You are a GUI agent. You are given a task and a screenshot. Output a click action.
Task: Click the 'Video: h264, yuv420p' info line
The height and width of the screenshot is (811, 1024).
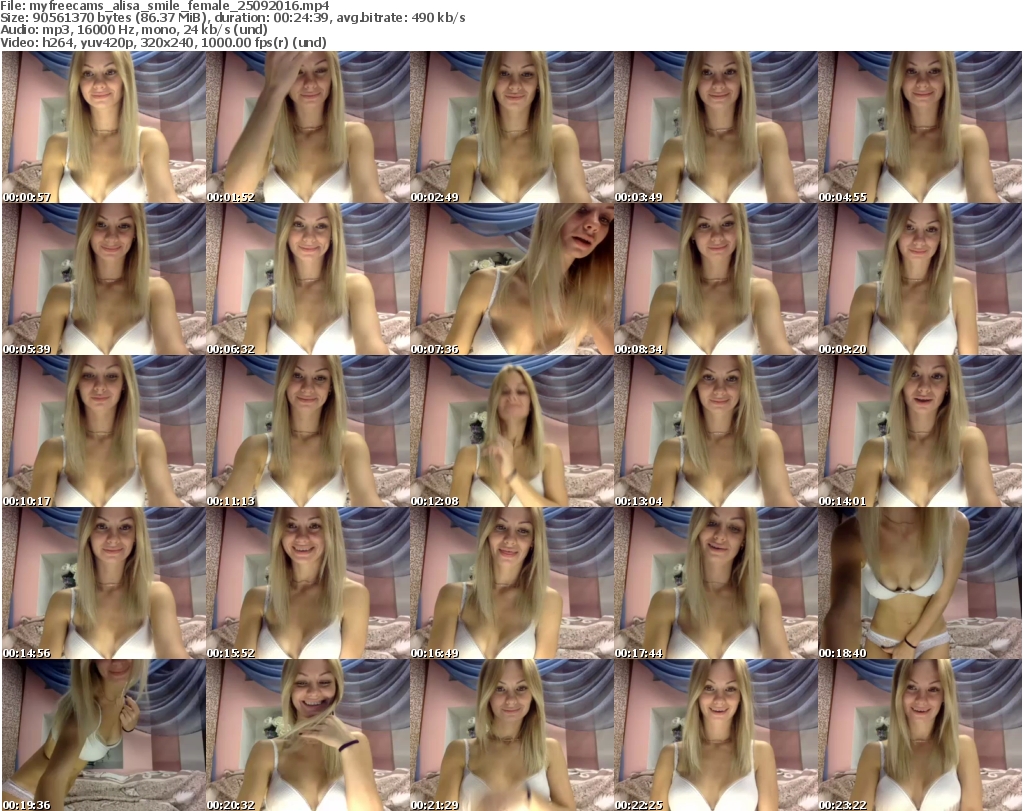point(163,42)
